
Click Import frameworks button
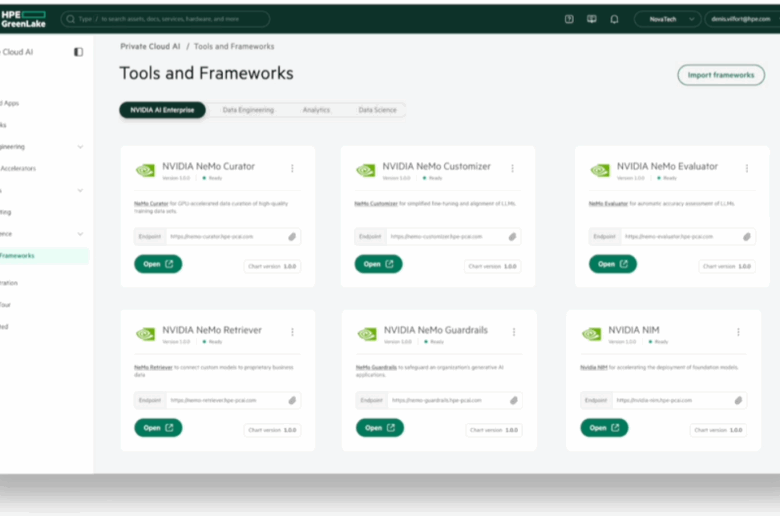[x=721, y=75]
